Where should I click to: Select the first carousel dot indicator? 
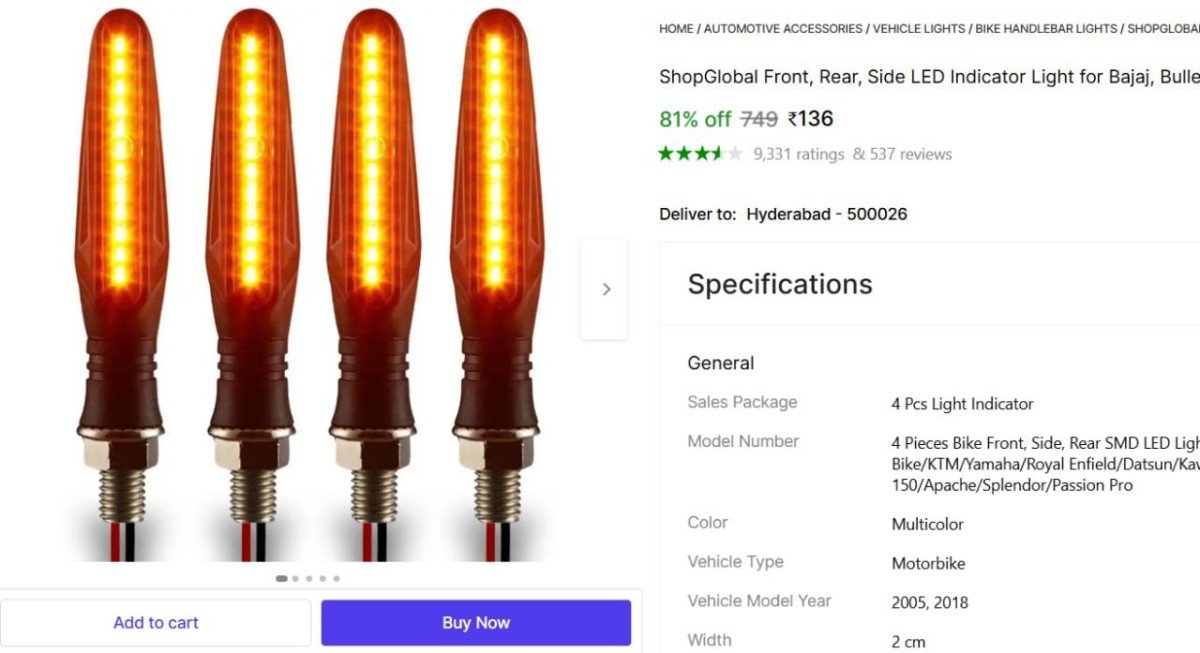point(281,578)
